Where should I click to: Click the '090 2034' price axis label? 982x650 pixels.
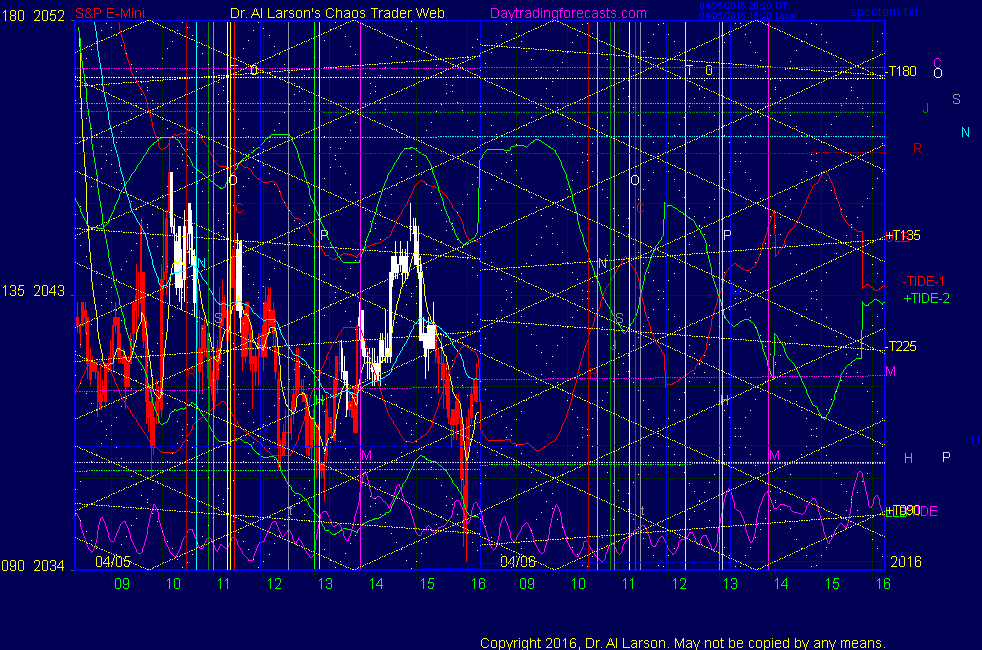pyautogui.click(x=33, y=565)
